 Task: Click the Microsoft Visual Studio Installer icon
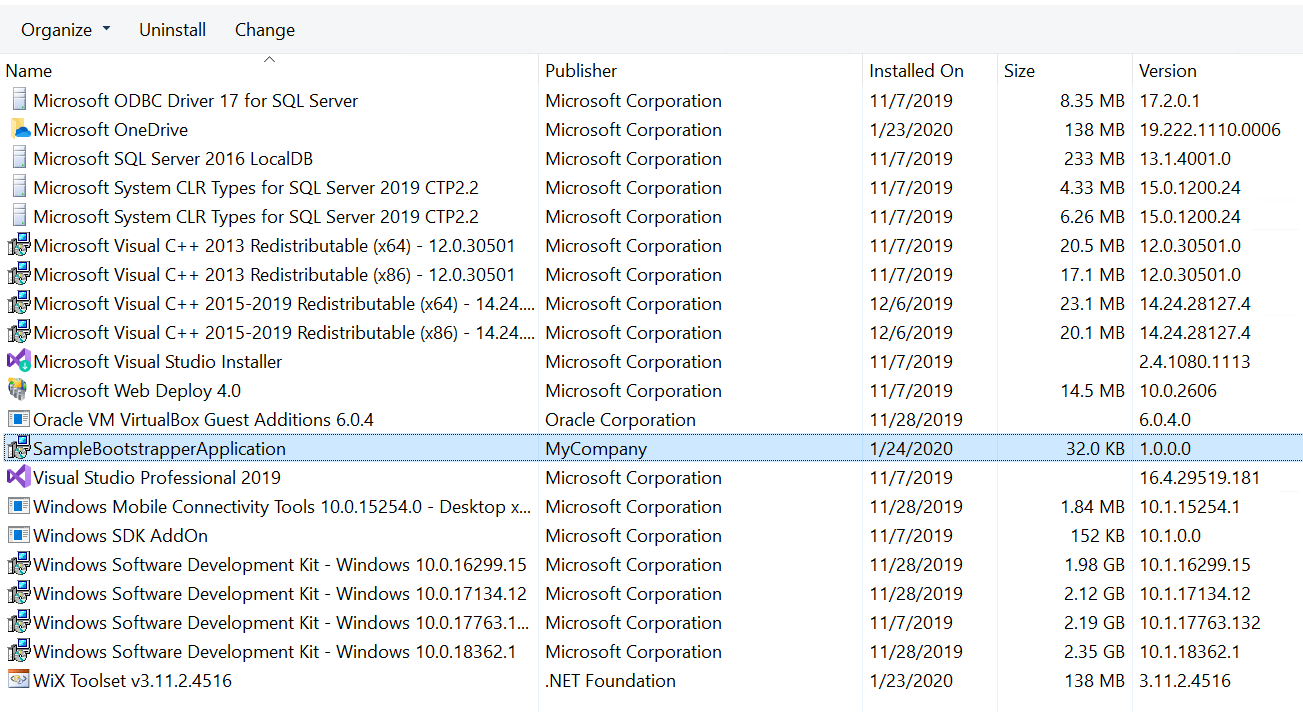[x=19, y=362]
